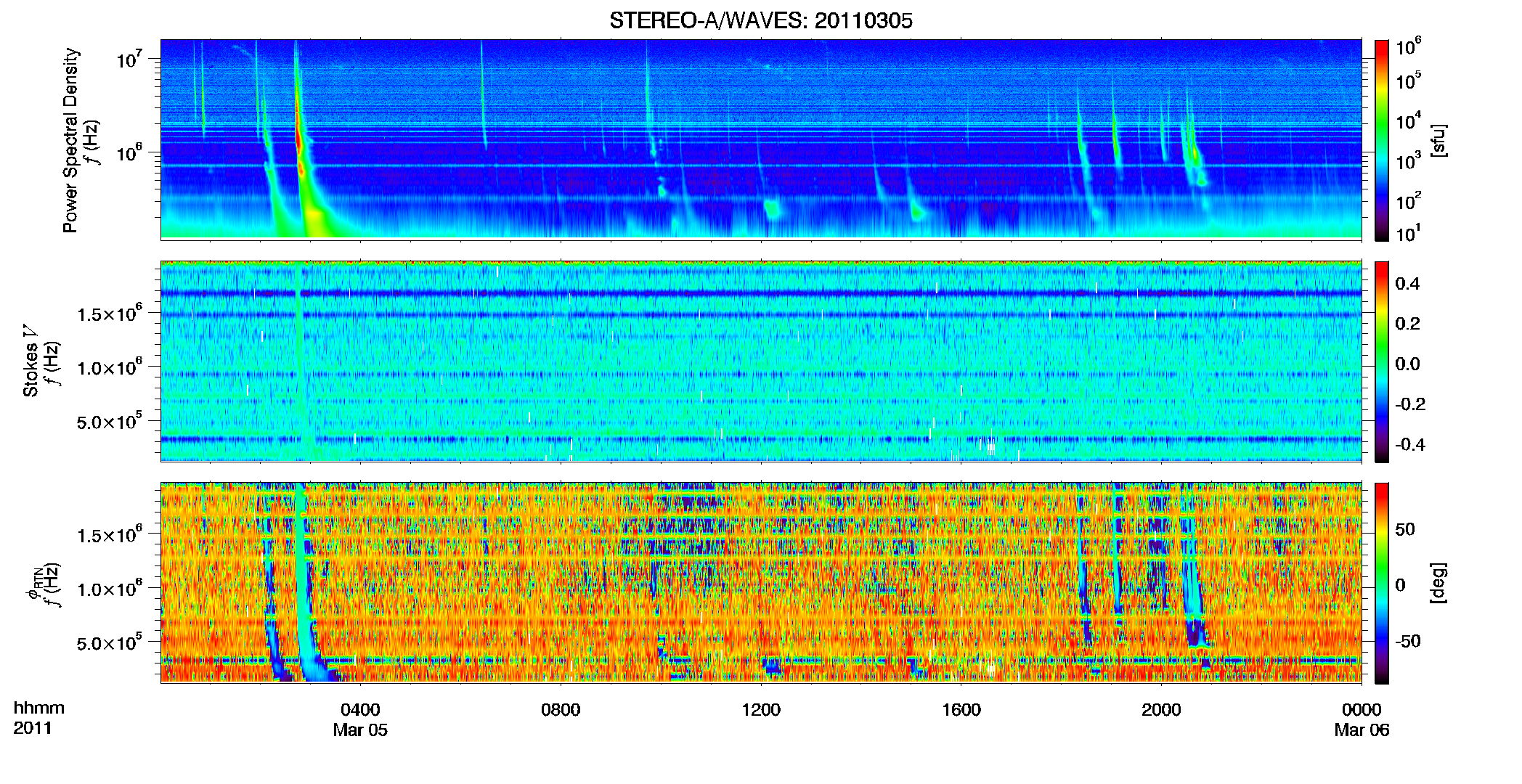Click the 2000 time tick label
This screenshot has height=784, width=1522.
click(x=1161, y=710)
